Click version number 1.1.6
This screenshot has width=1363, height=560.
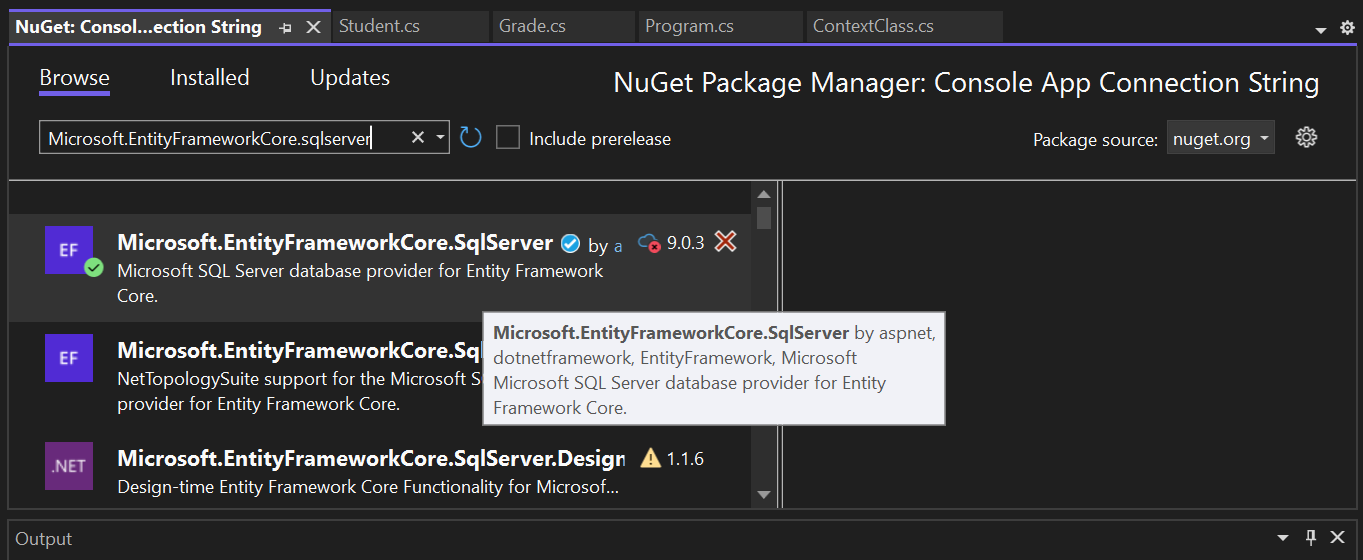pyautogui.click(x=685, y=459)
